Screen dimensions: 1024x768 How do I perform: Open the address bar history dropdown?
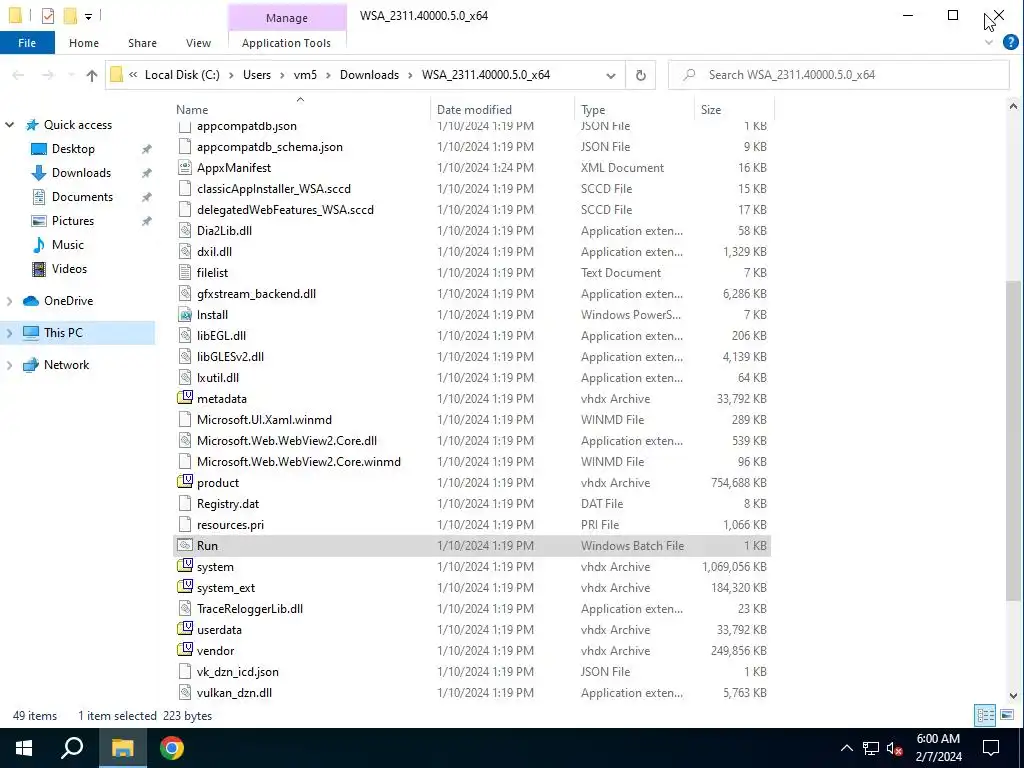tap(611, 75)
